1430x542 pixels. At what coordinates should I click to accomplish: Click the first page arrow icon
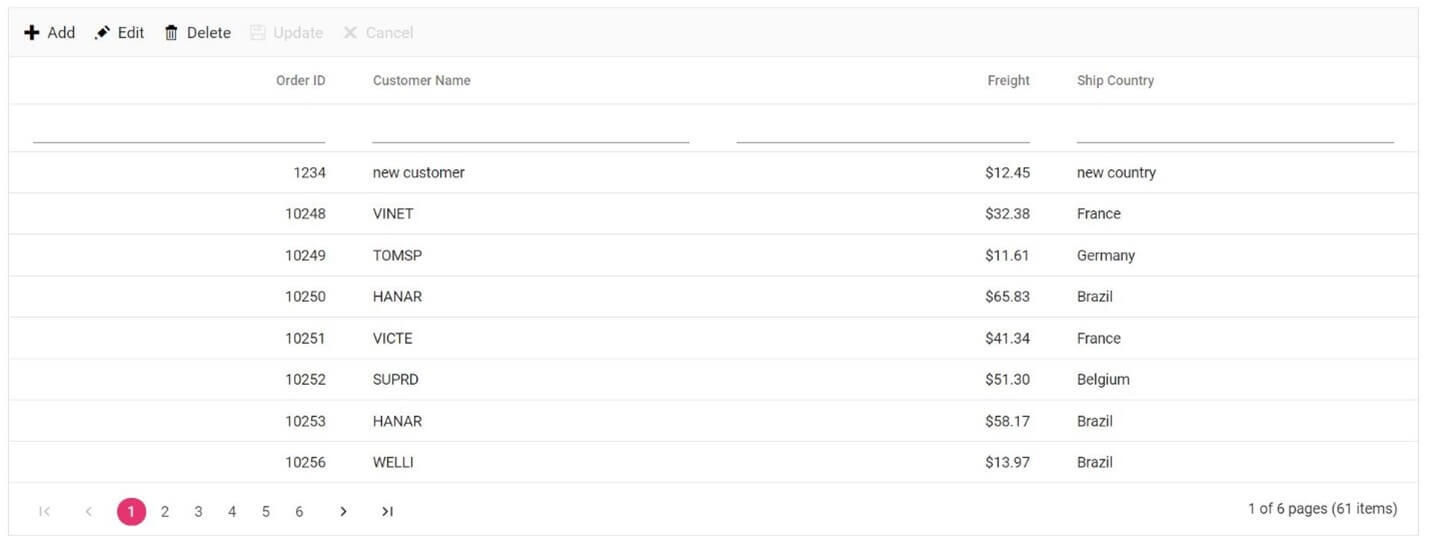tap(44, 512)
